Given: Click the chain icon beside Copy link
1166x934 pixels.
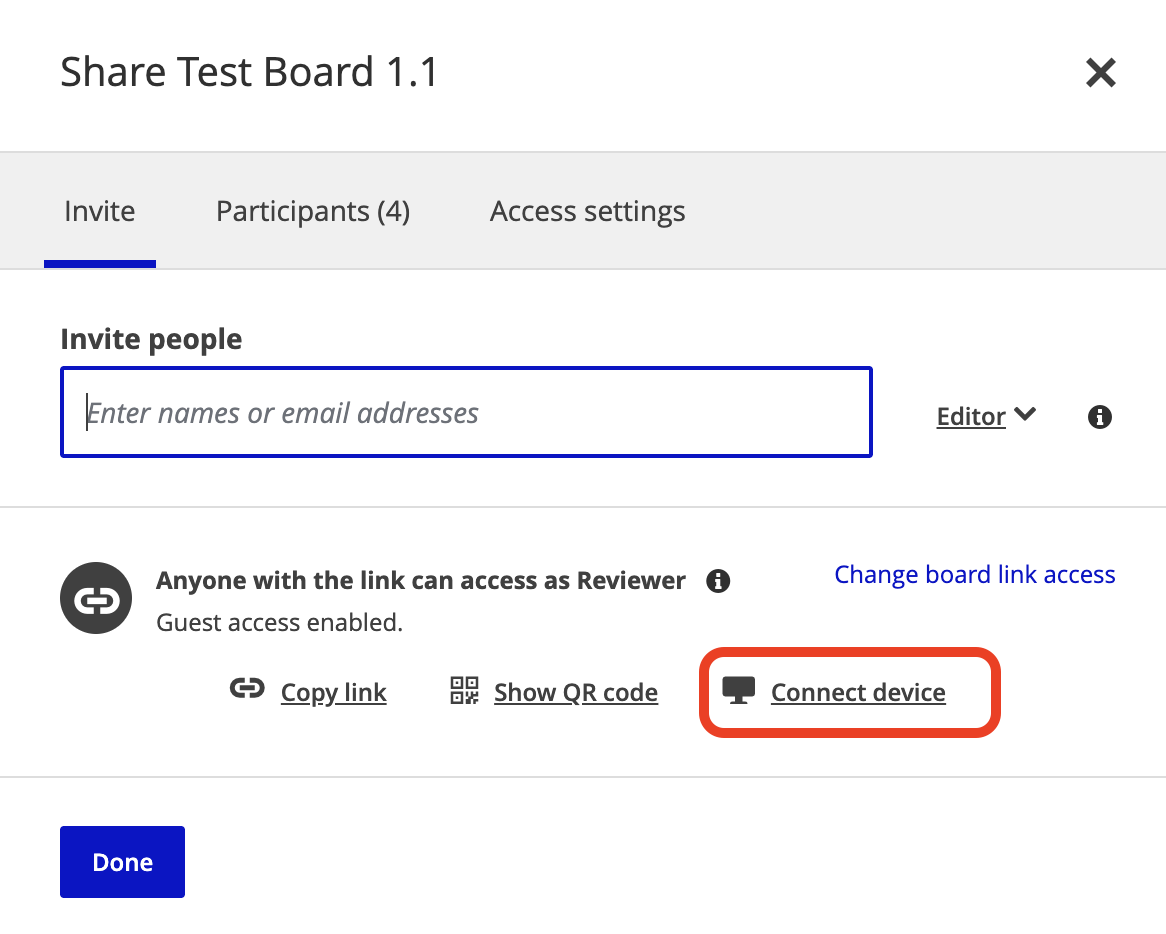Looking at the screenshot, I should tap(247, 690).
